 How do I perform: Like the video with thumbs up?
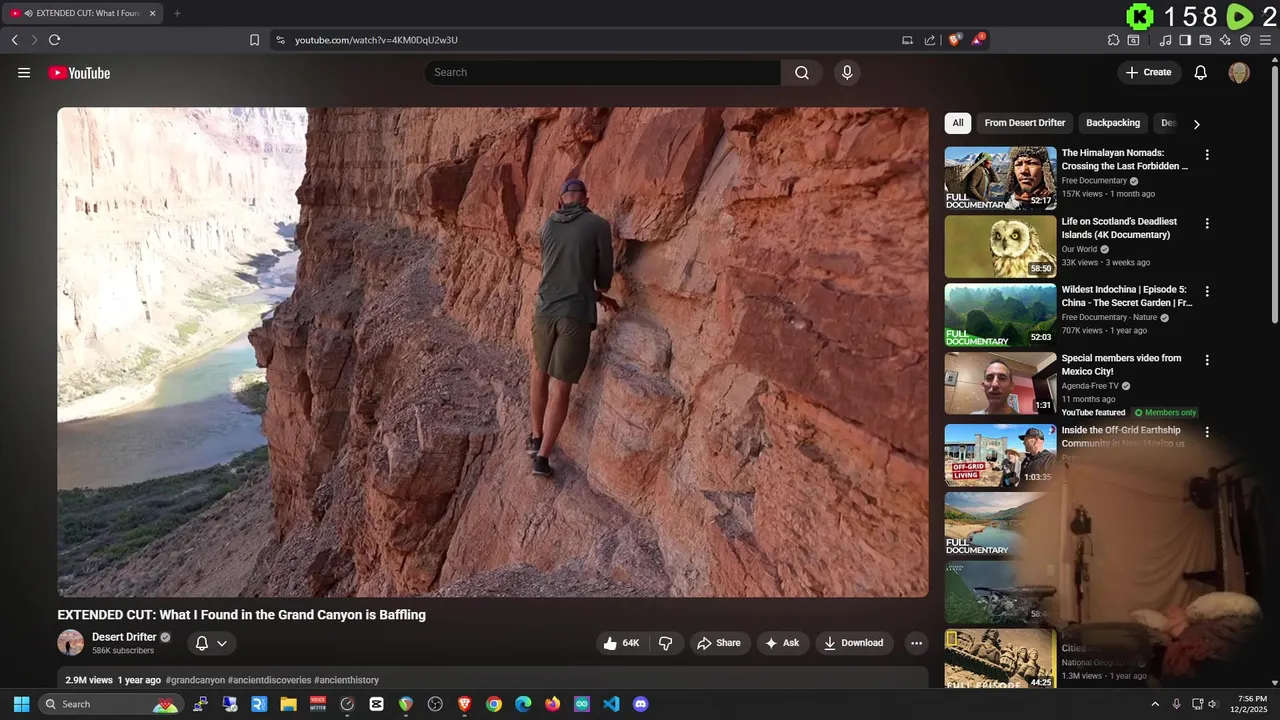[x=622, y=643]
